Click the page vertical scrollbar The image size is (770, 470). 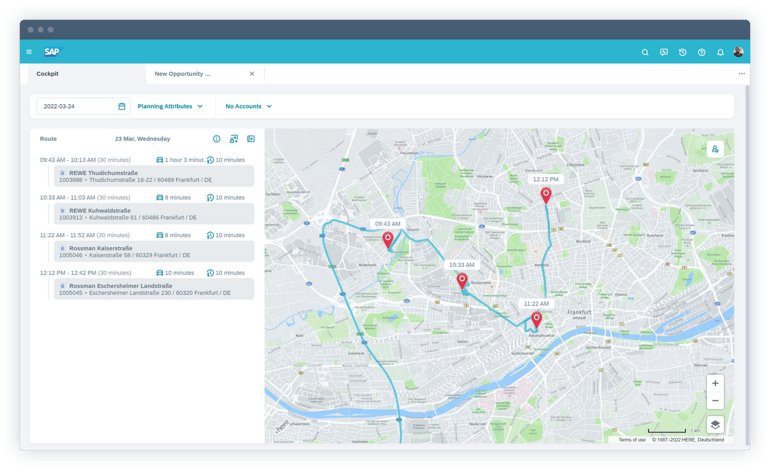(x=747, y=265)
